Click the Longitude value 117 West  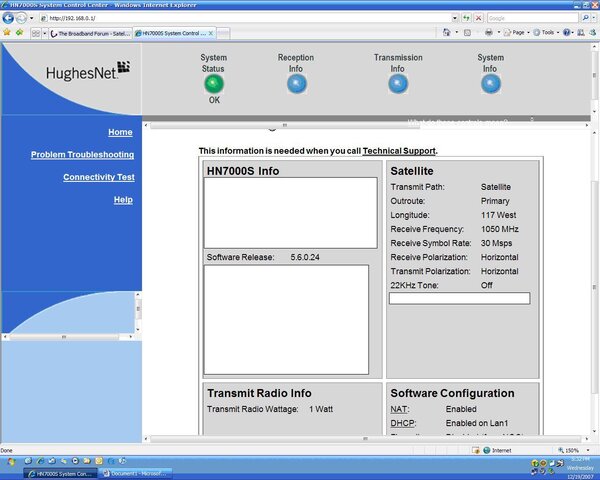click(x=499, y=215)
